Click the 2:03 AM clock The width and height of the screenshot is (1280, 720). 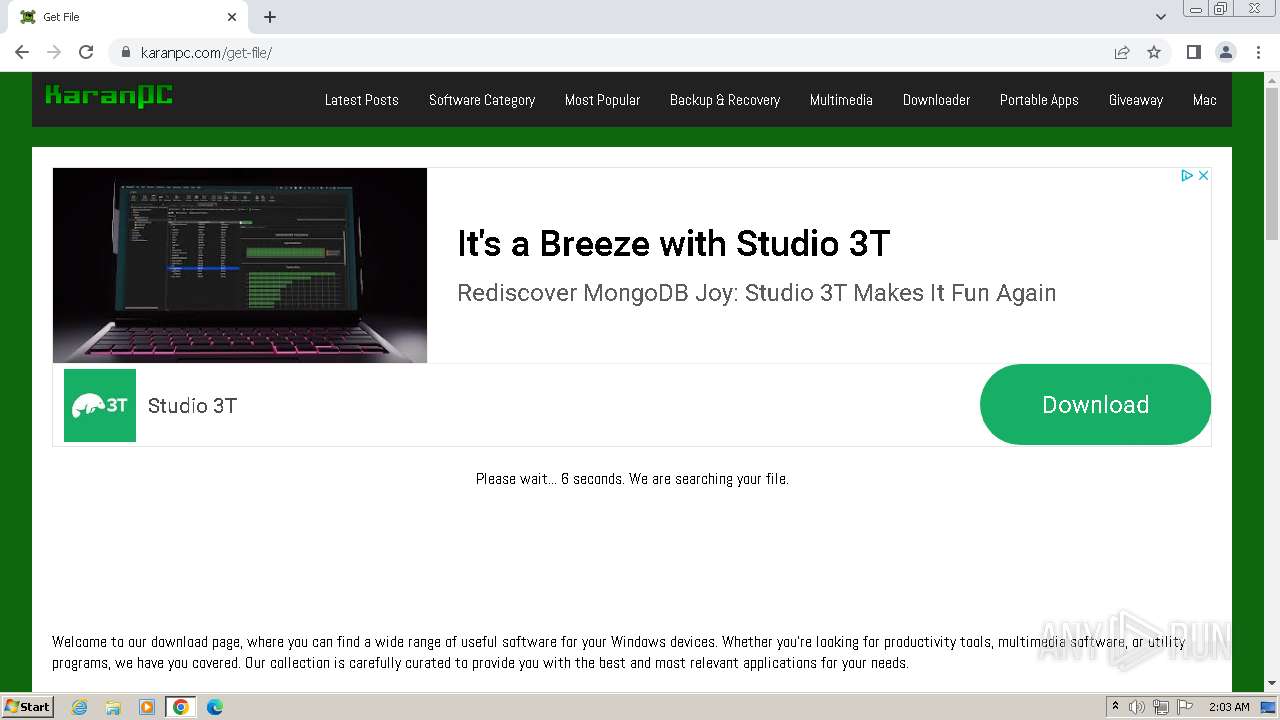[x=1229, y=707]
